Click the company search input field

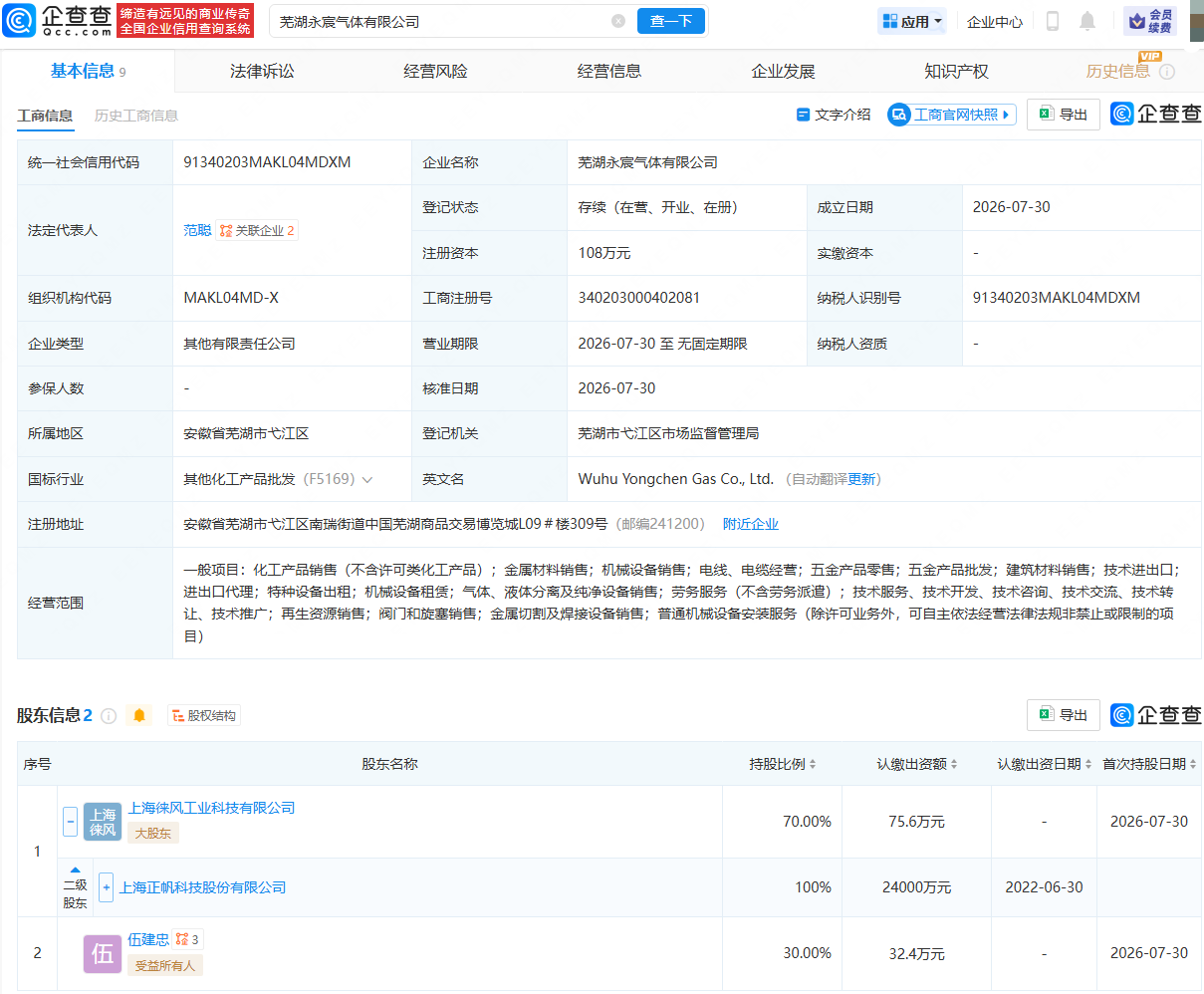[x=443, y=21]
